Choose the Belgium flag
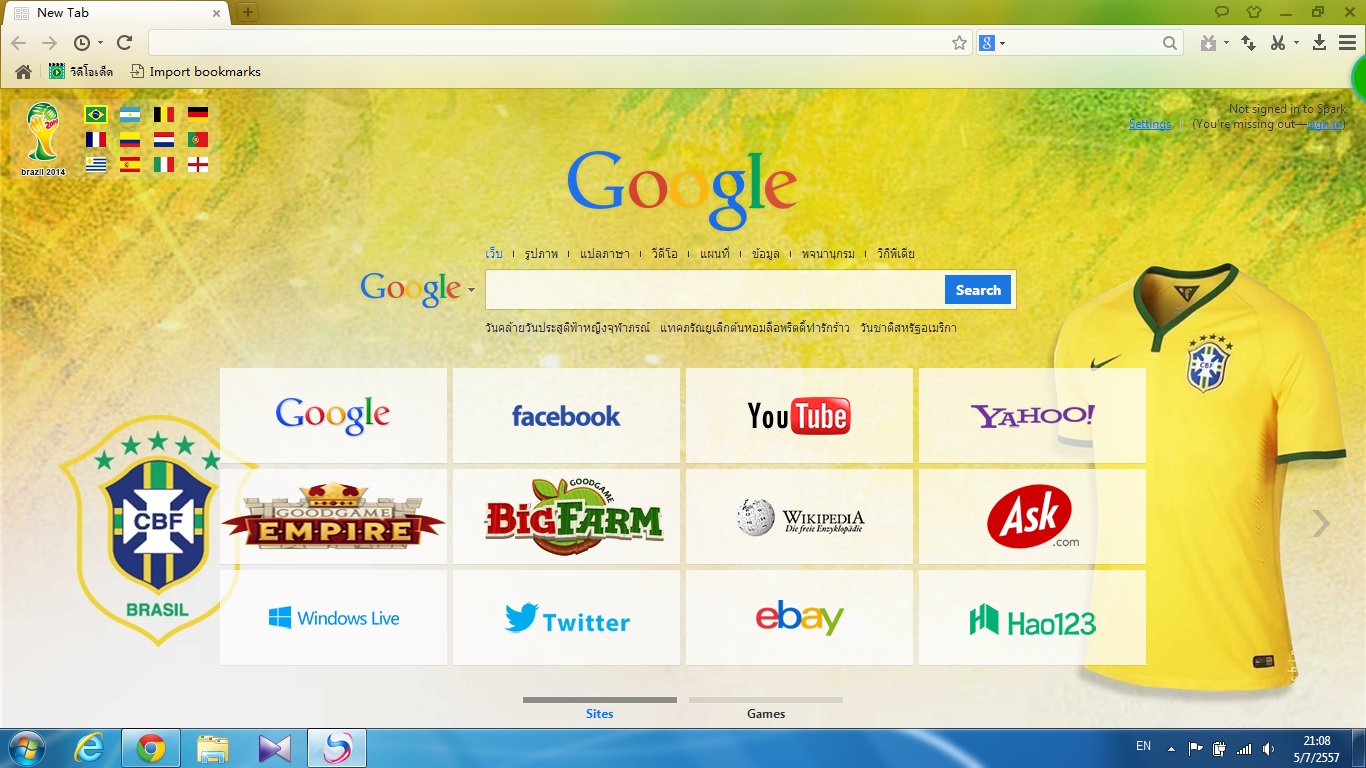This screenshot has width=1366, height=768. coord(164,114)
